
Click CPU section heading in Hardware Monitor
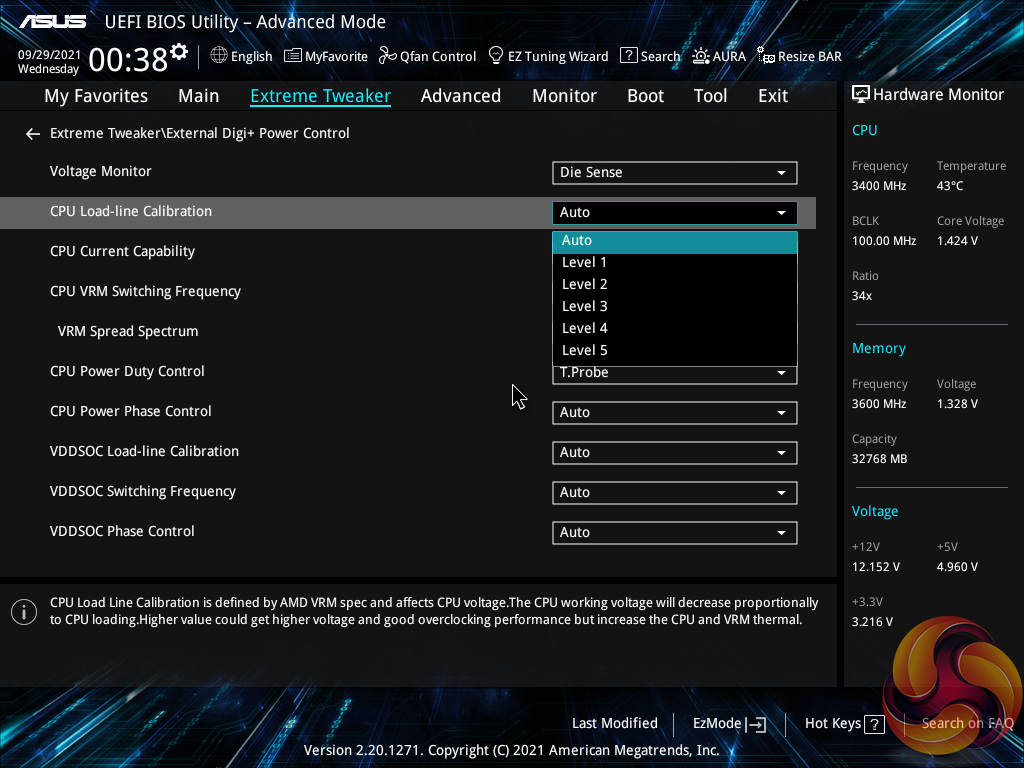pos(864,130)
